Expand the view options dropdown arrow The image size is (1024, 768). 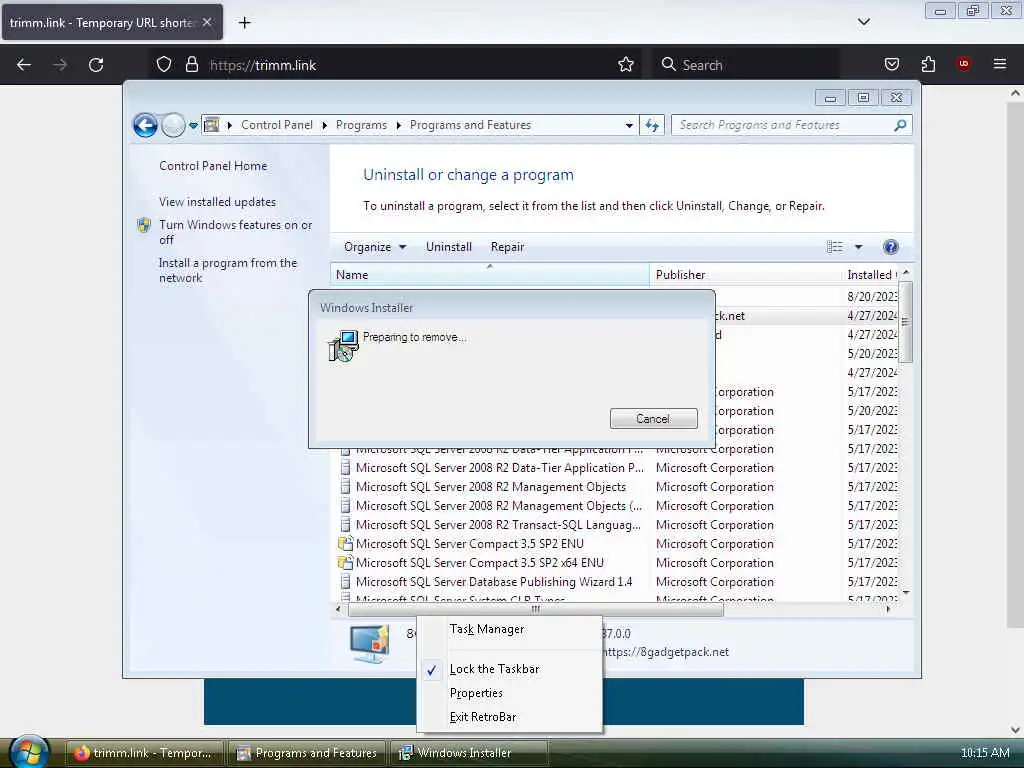pyautogui.click(x=858, y=247)
